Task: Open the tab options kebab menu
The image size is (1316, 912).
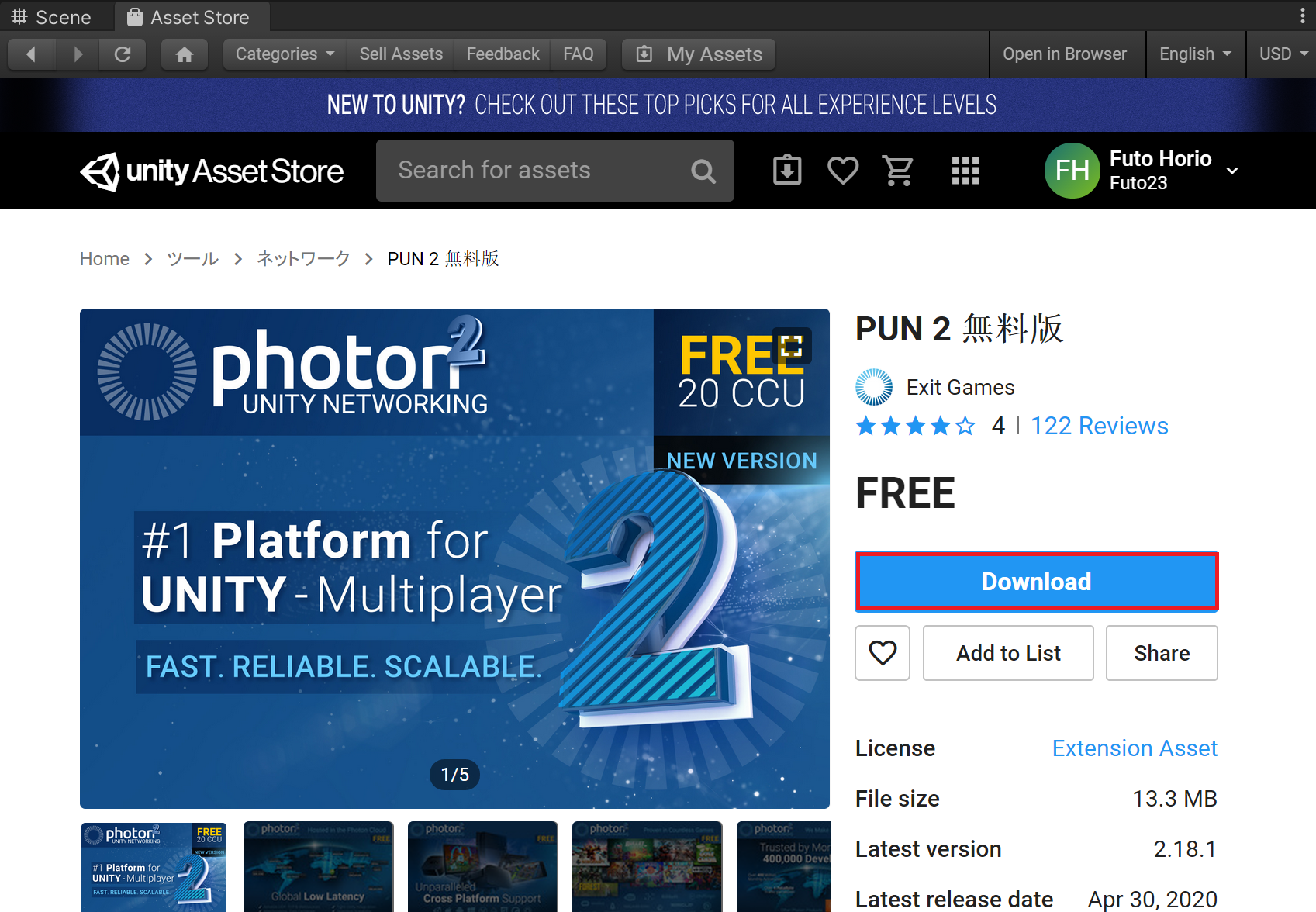Action: pyautogui.click(x=1302, y=16)
